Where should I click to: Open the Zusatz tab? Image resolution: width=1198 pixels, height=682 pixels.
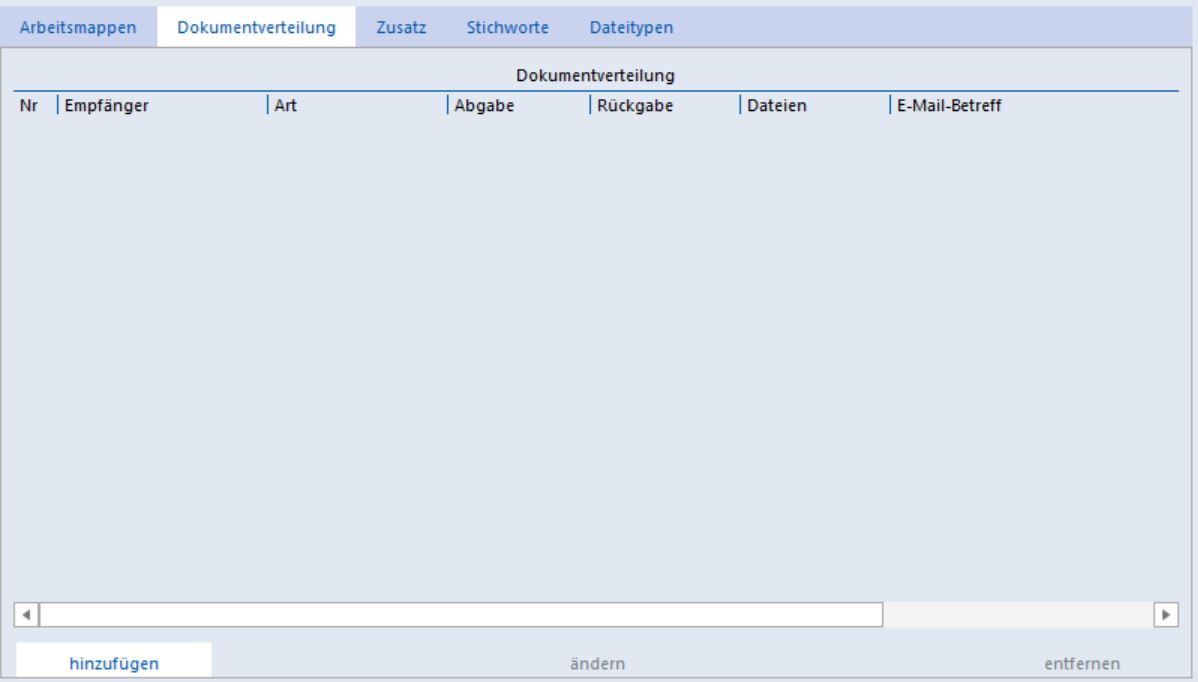click(x=401, y=27)
